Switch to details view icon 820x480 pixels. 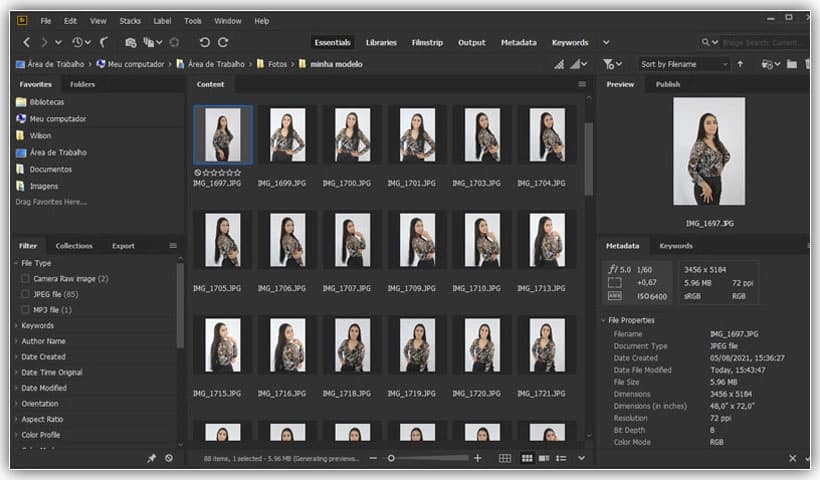pyautogui.click(x=544, y=458)
